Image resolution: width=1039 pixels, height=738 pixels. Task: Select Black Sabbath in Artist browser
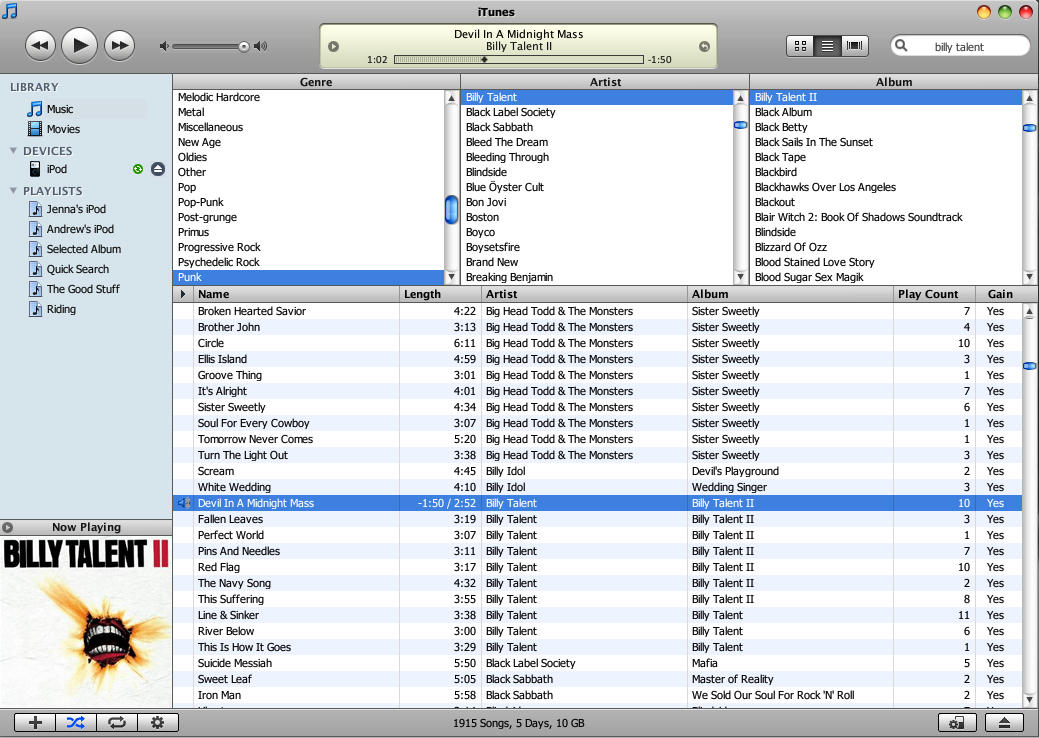tap(596, 127)
